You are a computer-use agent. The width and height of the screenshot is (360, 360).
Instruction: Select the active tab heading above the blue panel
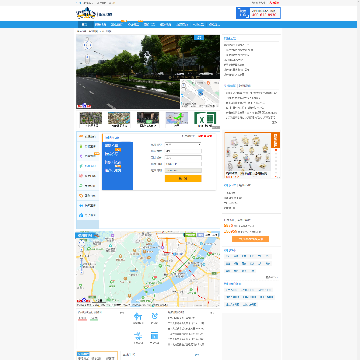point(112,138)
